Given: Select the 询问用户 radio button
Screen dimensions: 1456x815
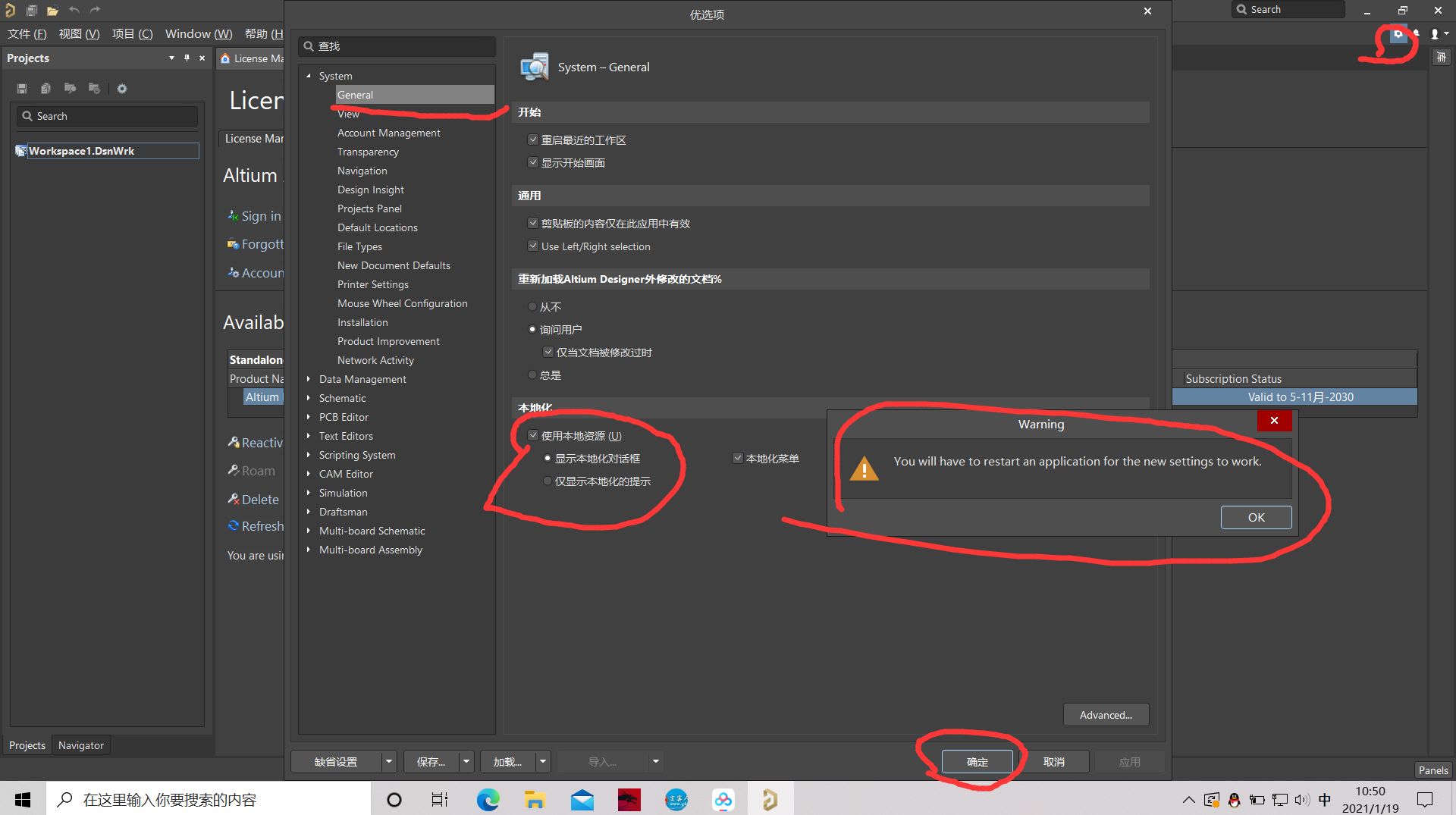Looking at the screenshot, I should pyautogui.click(x=532, y=329).
